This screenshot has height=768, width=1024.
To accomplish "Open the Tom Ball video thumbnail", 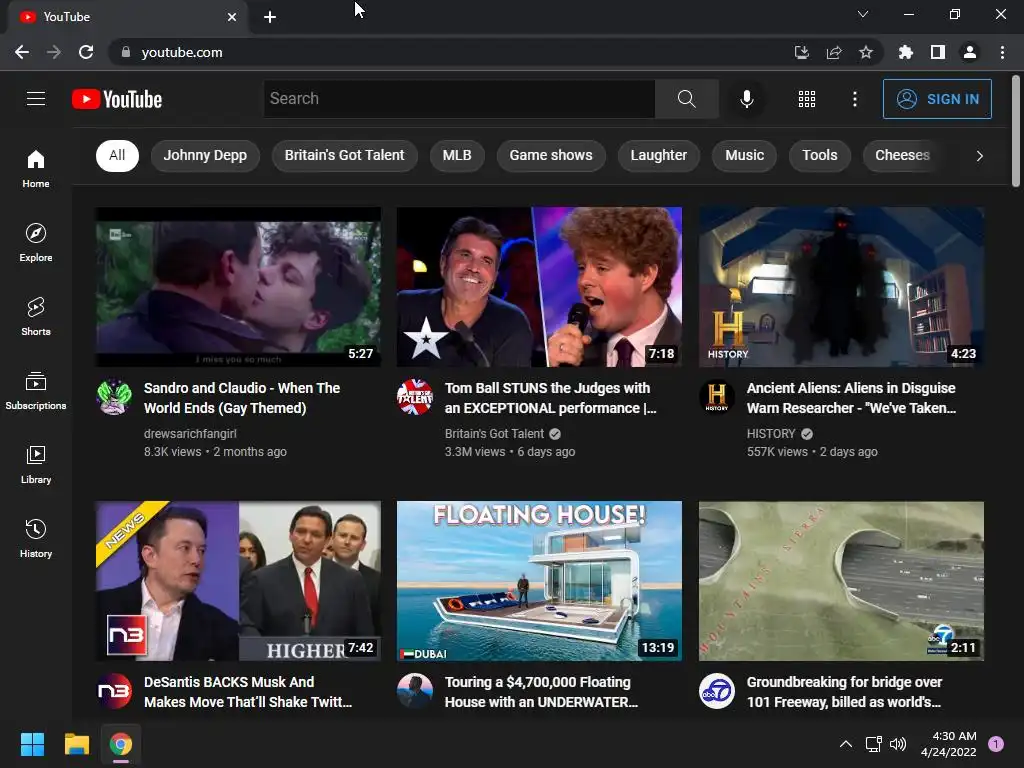I will click(x=539, y=287).
